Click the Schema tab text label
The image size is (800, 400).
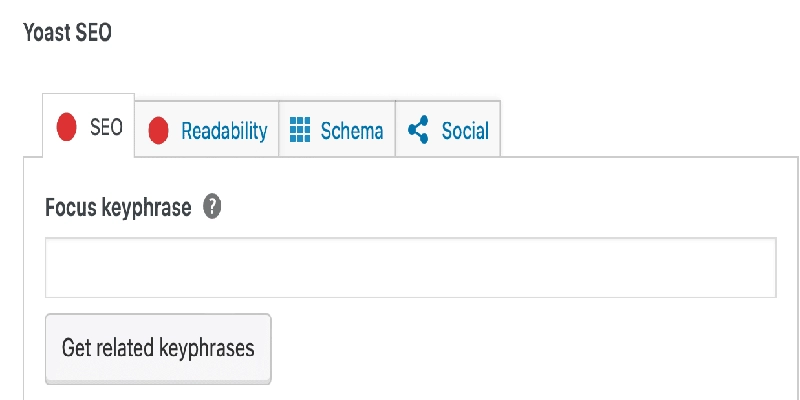(x=352, y=131)
